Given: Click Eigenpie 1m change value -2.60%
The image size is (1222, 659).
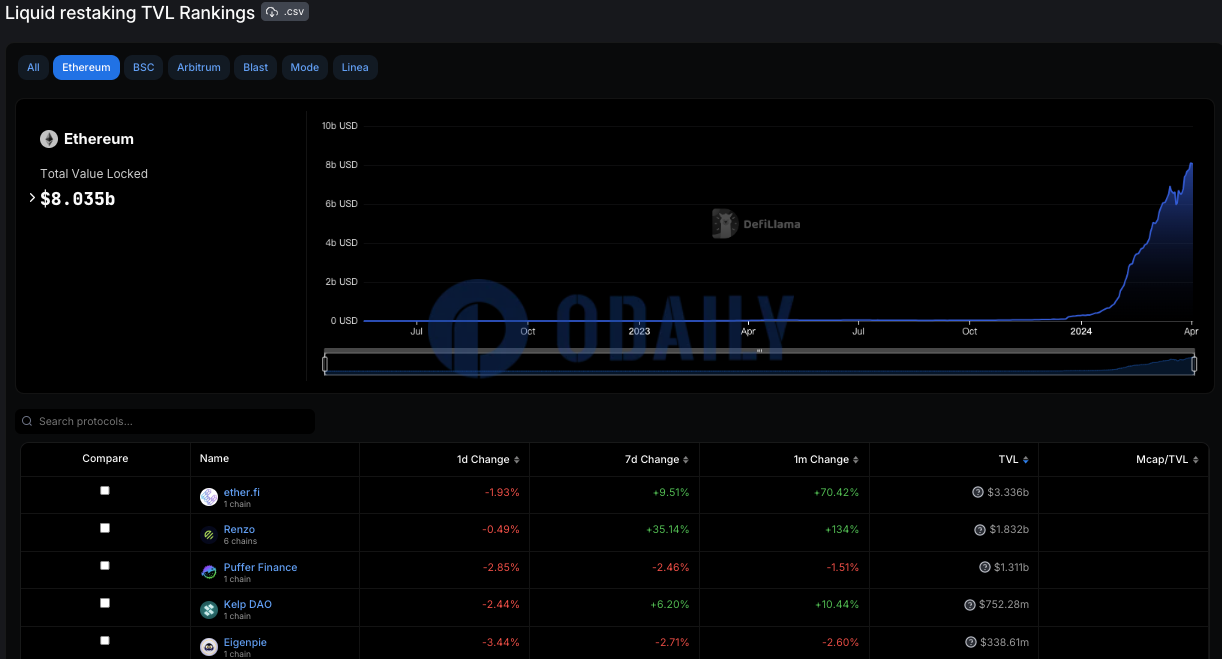Looking at the screenshot, I should (842, 642).
